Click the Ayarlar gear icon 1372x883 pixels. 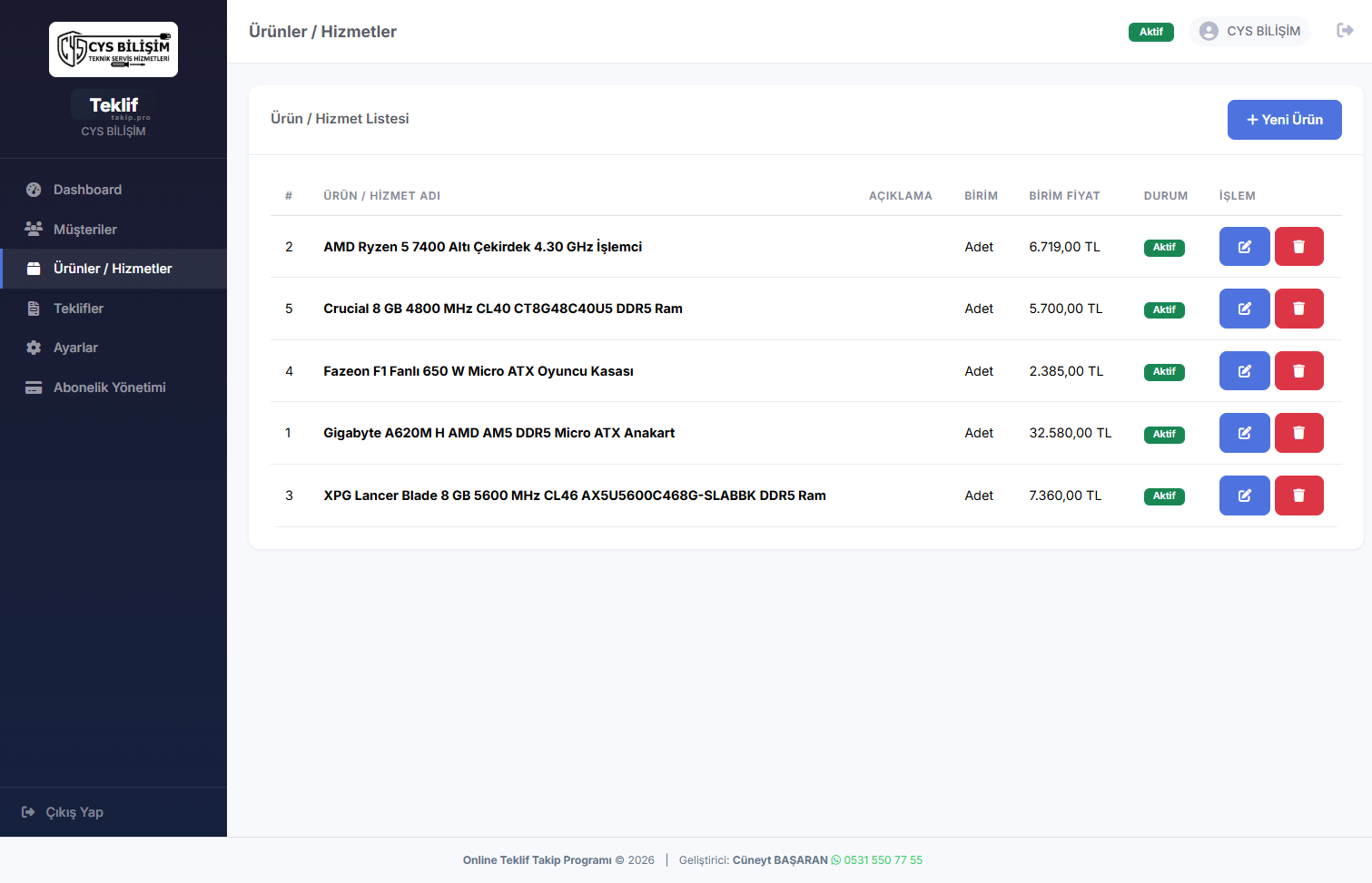pyautogui.click(x=34, y=348)
